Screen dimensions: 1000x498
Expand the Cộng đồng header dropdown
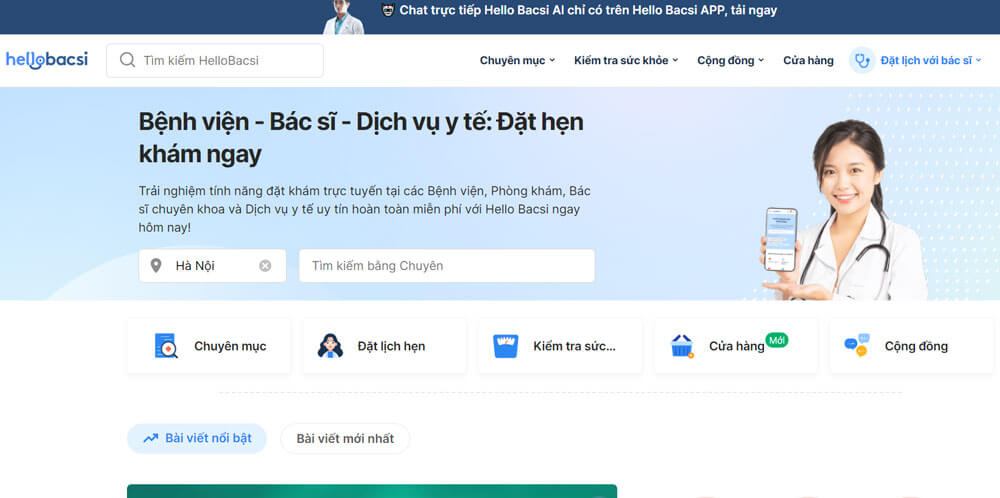(730, 61)
